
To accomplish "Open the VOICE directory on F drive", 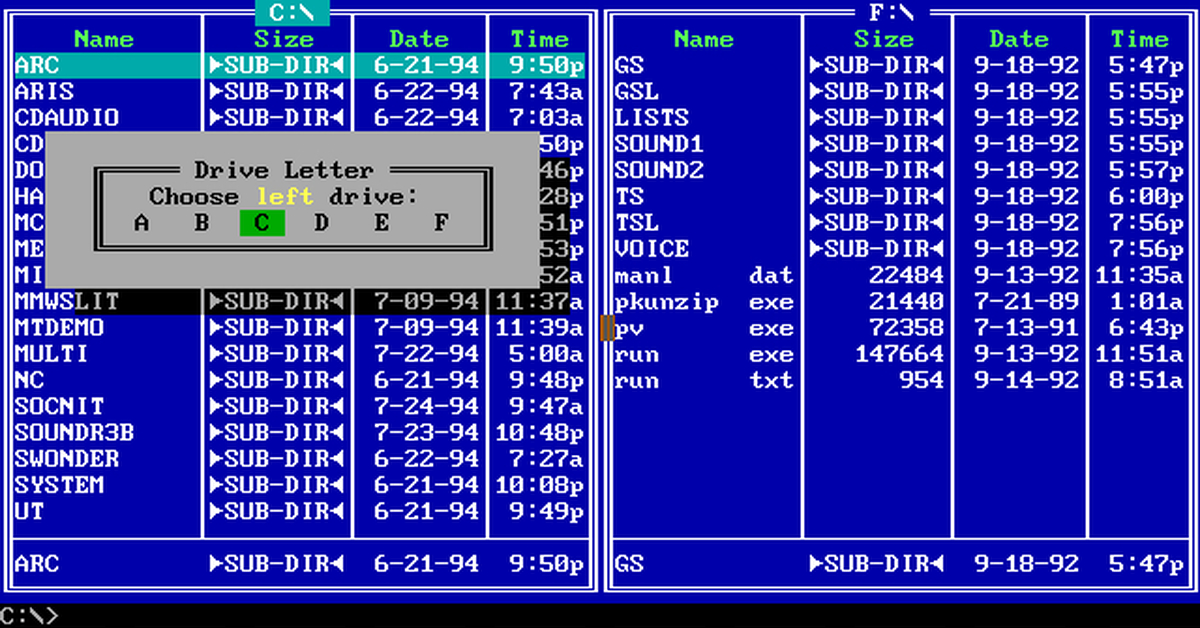I will click(651, 249).
